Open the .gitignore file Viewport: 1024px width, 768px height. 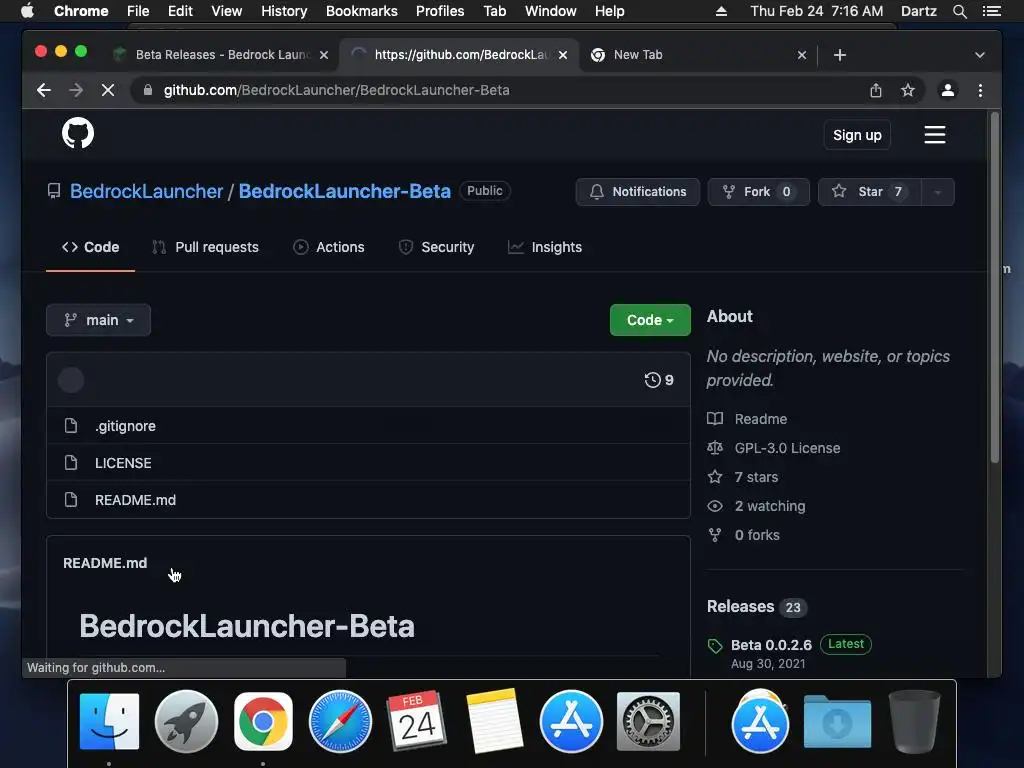(125, 426)
